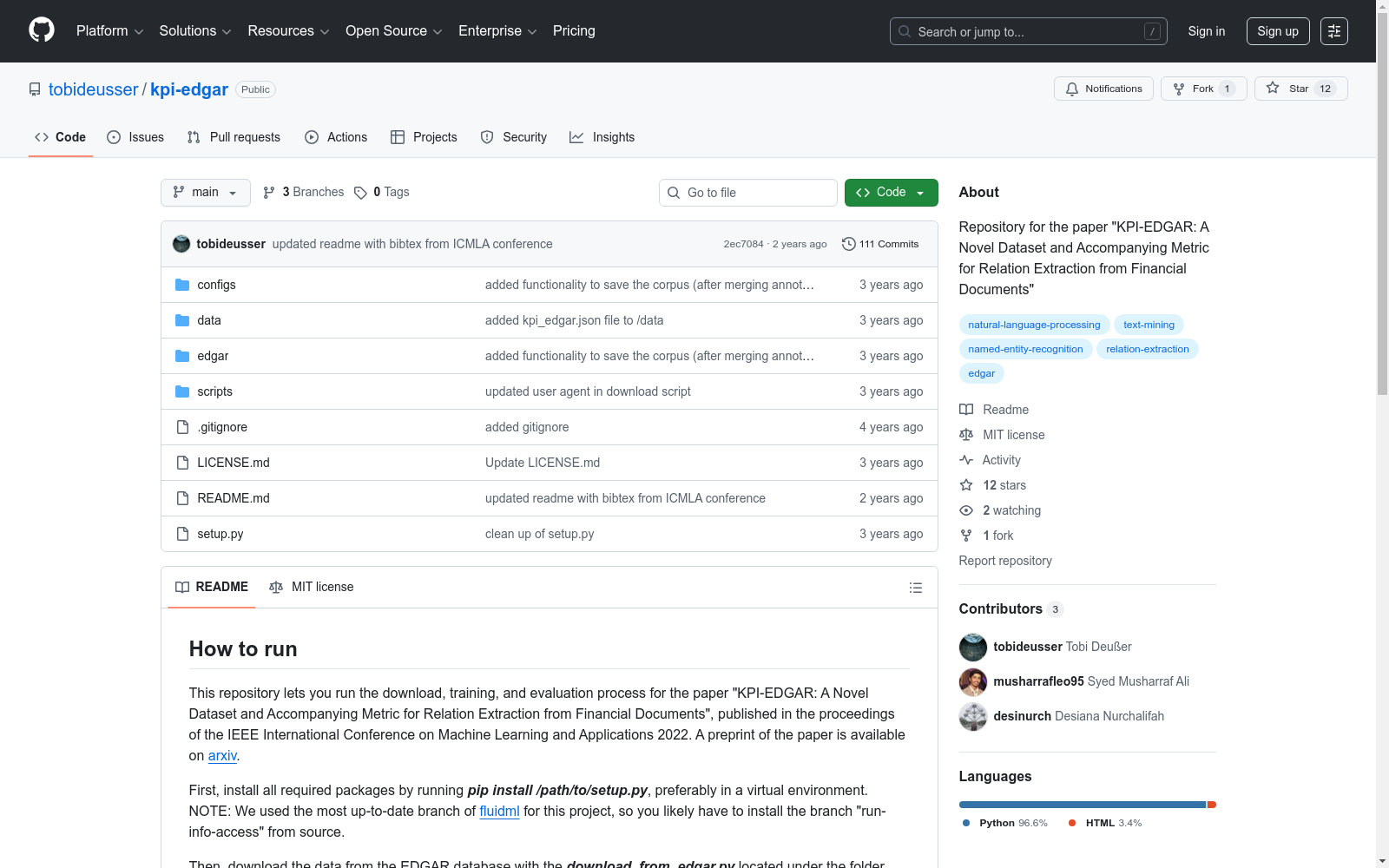Click the natural-language-processing topic tag
This screenshot has height=868, width=1389.
click(1034, 325)
